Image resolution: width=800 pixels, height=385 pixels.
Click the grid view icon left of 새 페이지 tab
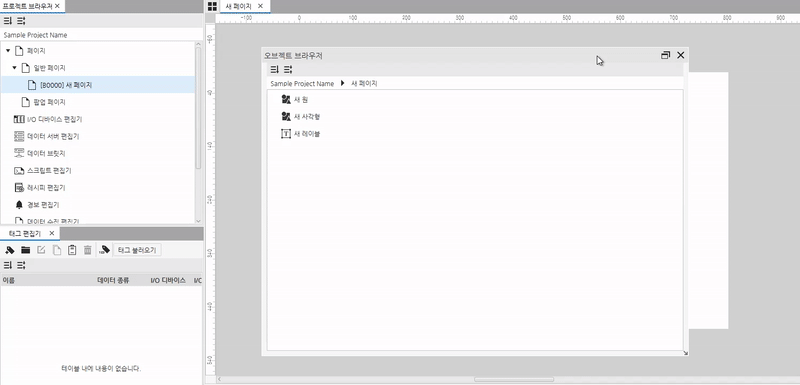click(212, 6)
